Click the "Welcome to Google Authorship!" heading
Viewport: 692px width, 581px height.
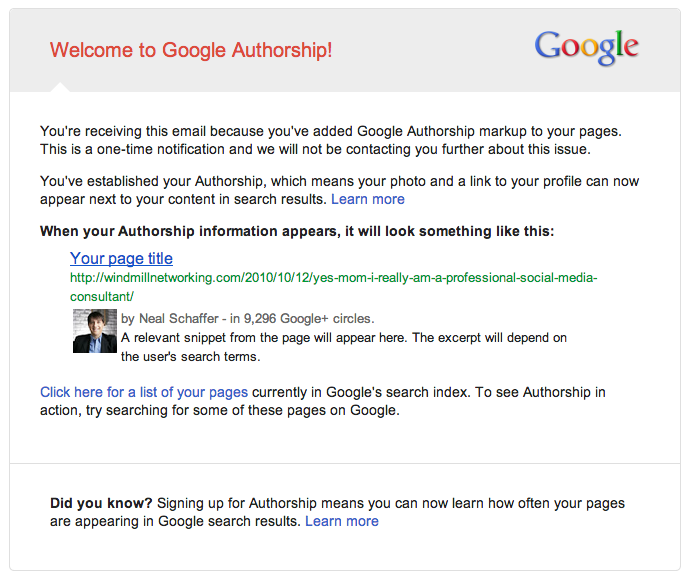[191, 50]
